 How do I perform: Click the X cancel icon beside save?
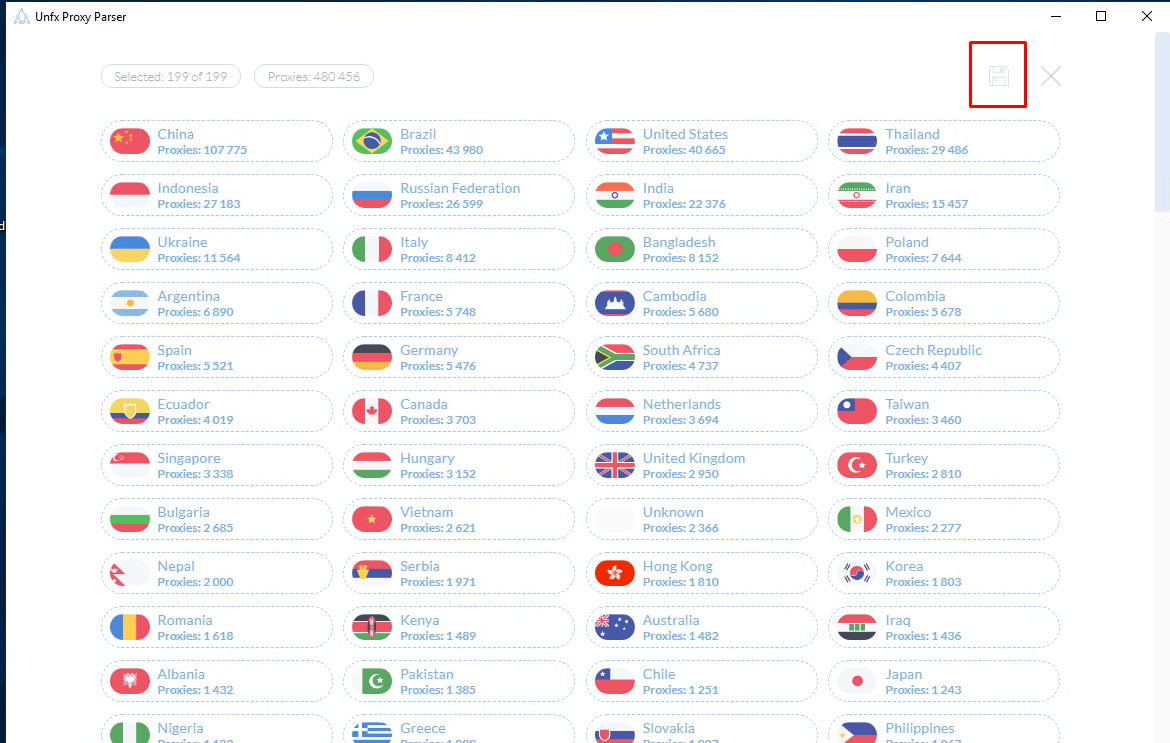point(1050,76)
